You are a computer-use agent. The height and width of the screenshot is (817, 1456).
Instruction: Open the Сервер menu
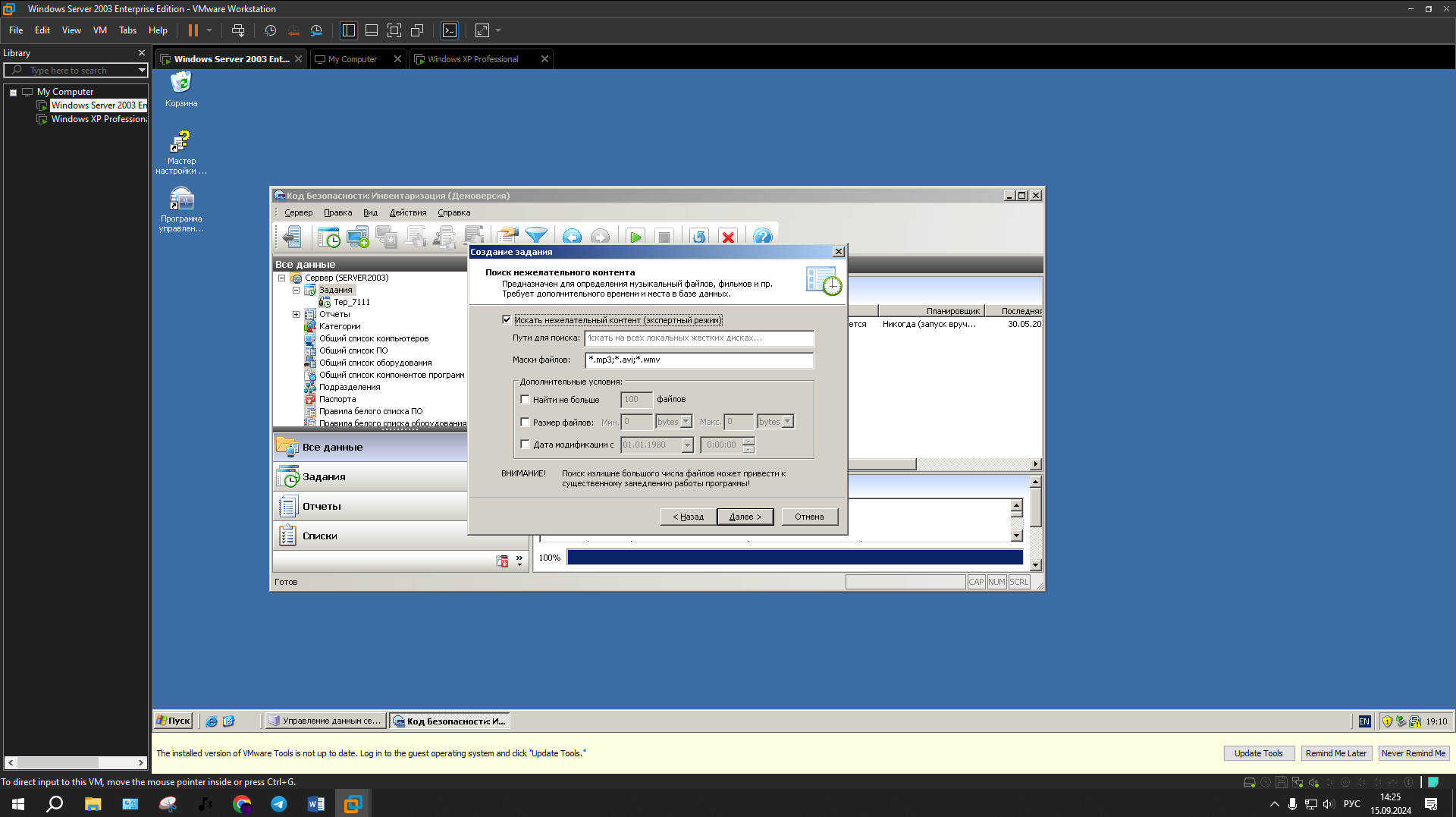pyautogui.click(x=298, y=213)
